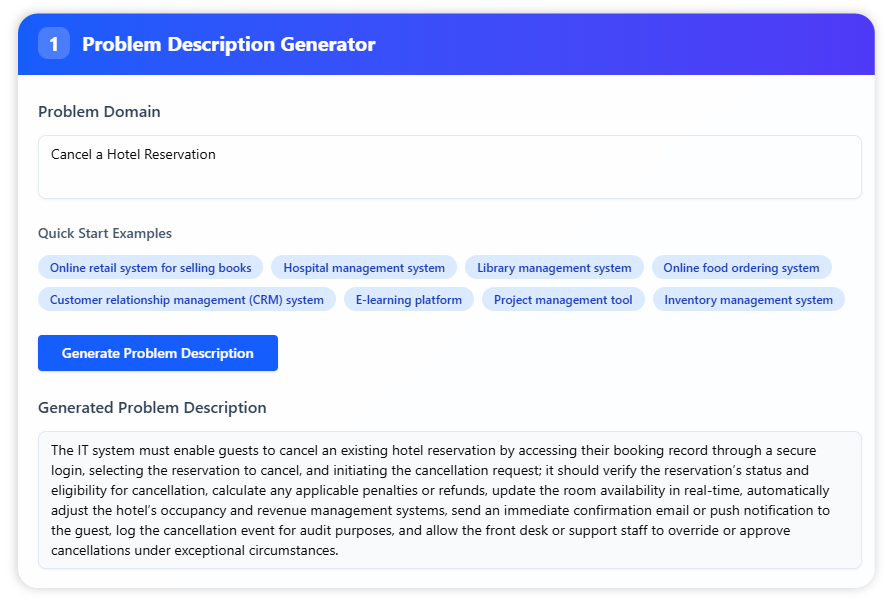Select the E-learning platform example

tap(409, 300)
